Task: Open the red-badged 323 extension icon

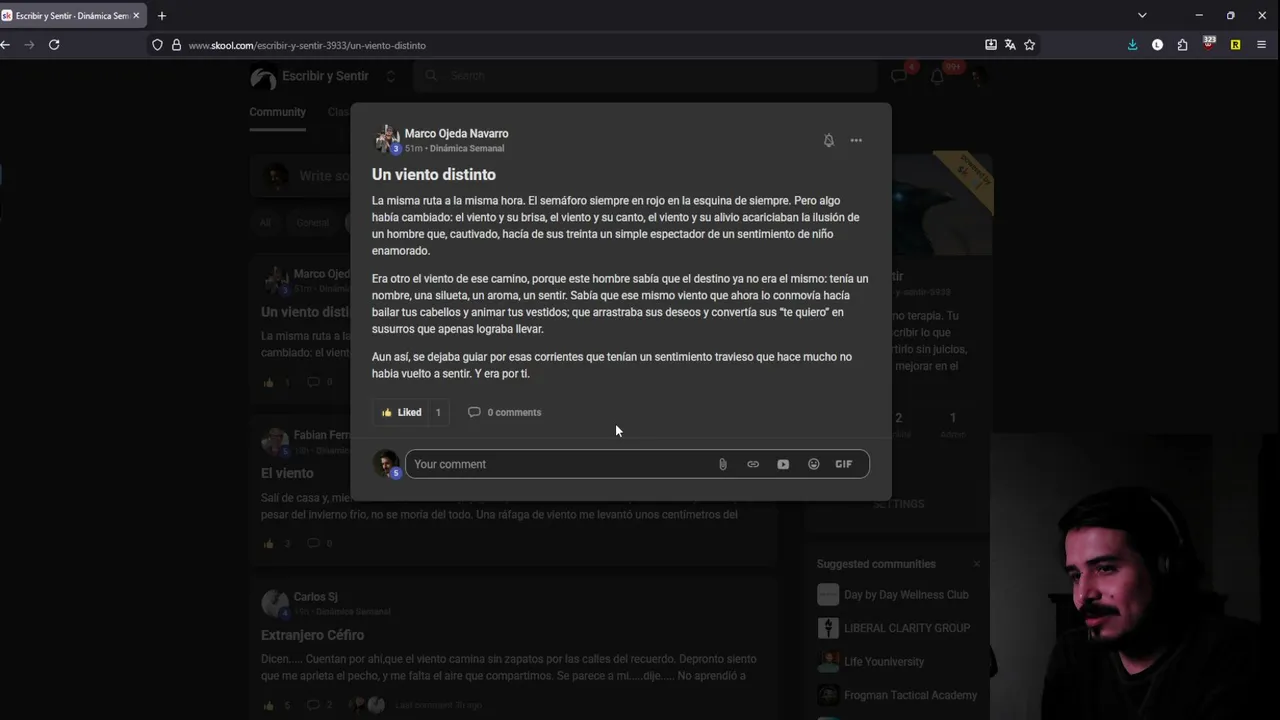Action: pyautogui.click(x=1209, y=44)
